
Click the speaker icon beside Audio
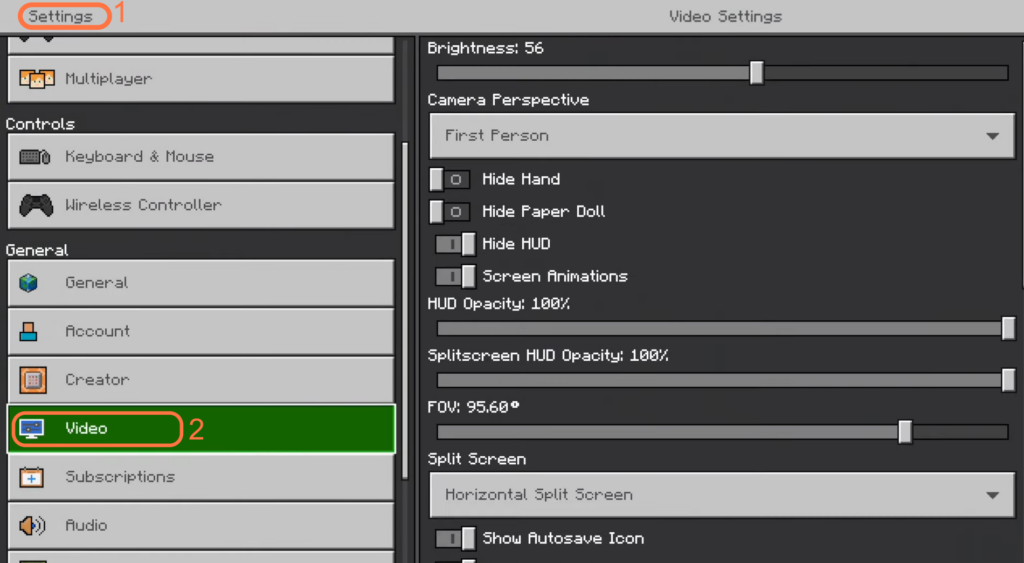point(32,525)
